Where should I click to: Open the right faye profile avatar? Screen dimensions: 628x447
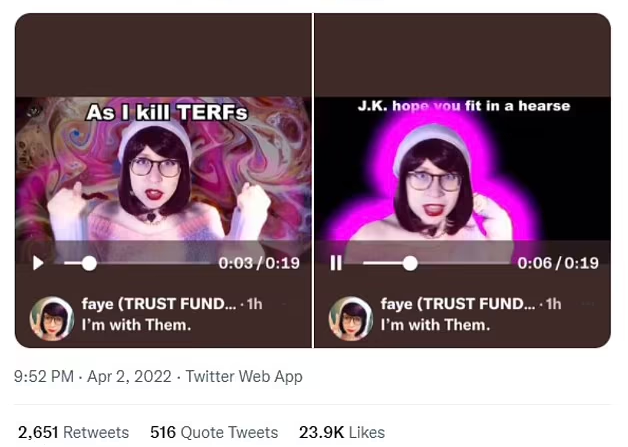click(x=351, y=318)
